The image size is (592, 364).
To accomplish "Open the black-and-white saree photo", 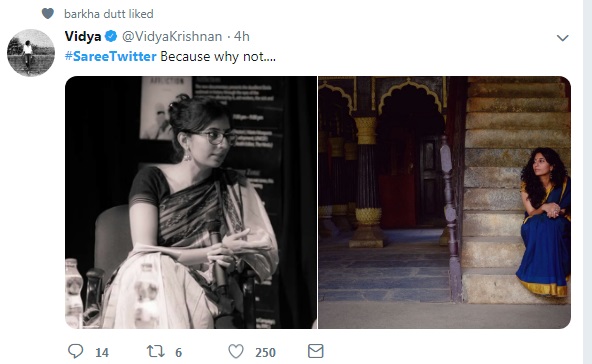I will (x=191, y=202).
